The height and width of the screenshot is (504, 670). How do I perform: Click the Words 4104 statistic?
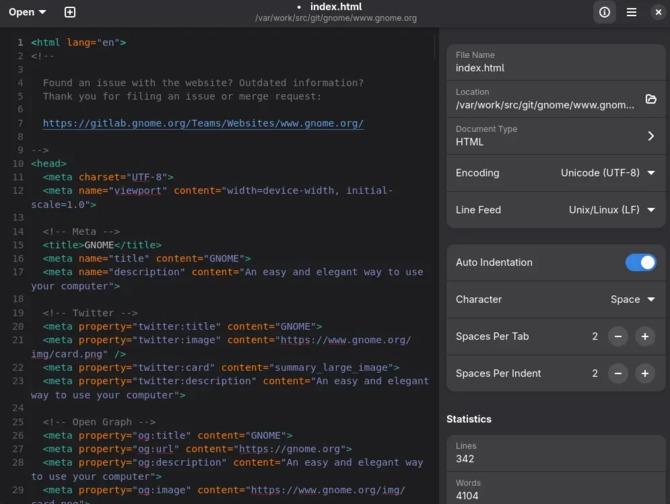(x=555, y=489)
